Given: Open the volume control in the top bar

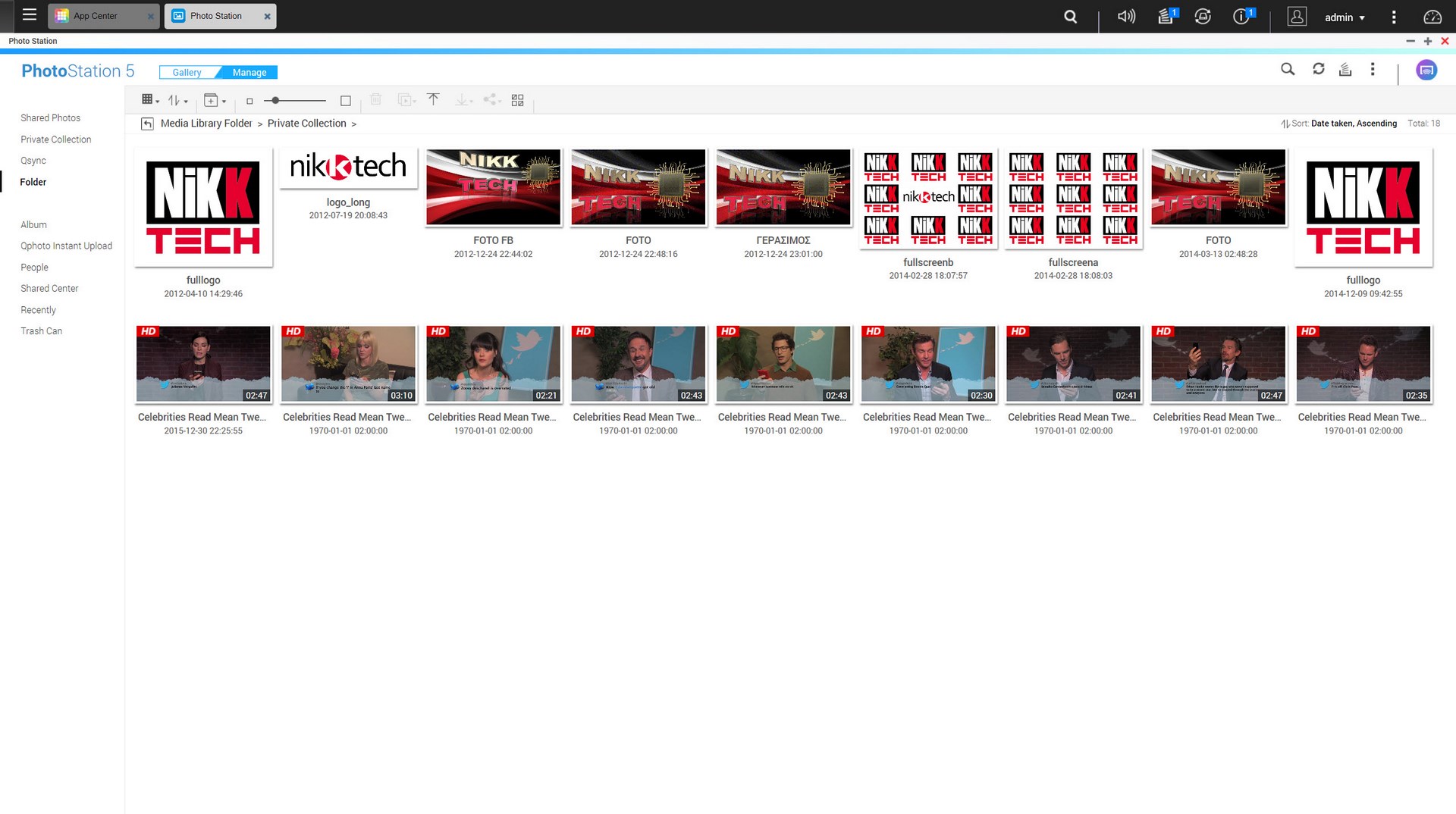Looking at the screenshot, I should click(x=1126, y=16).
